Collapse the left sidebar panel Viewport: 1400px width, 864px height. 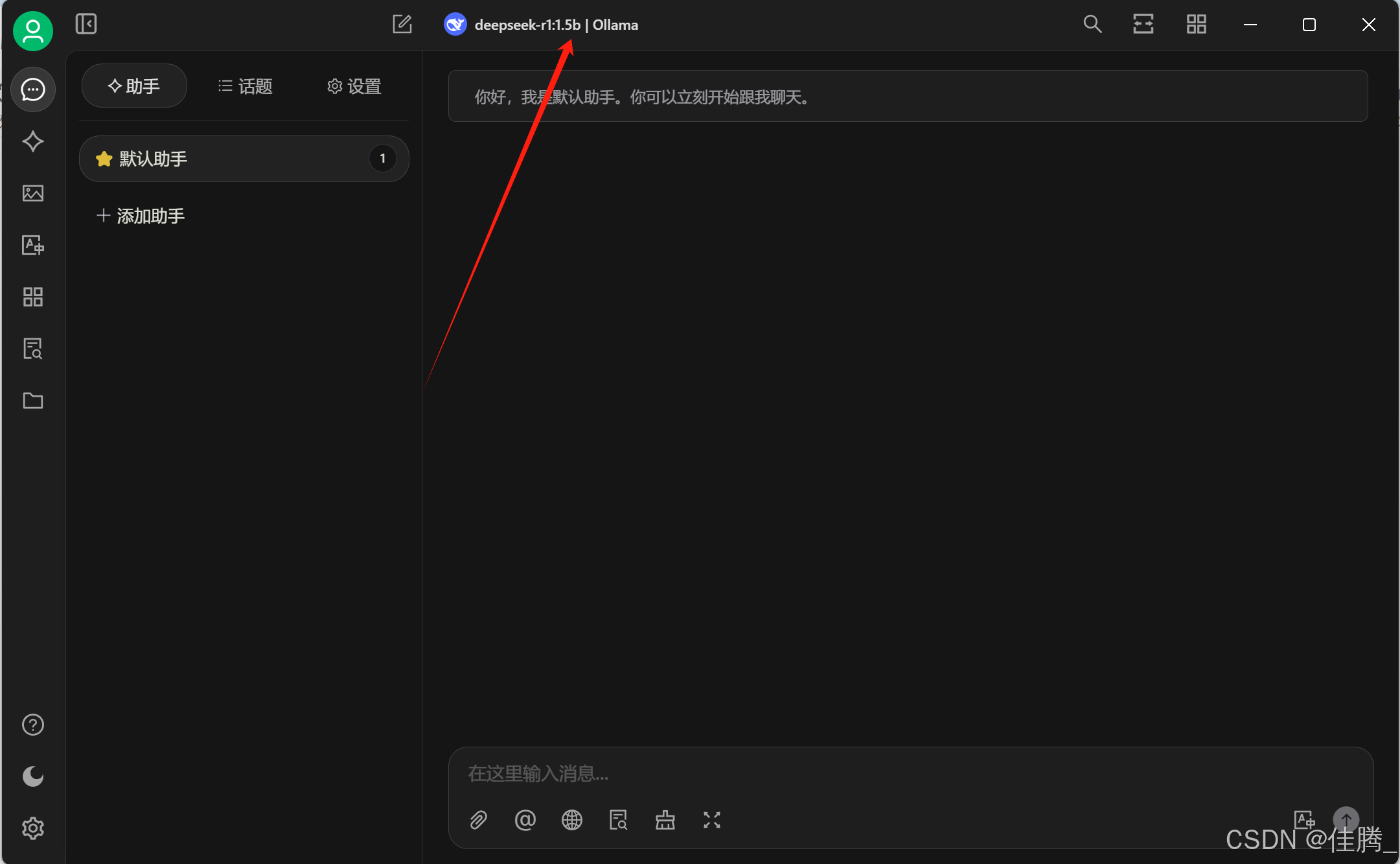pos(86,25)
